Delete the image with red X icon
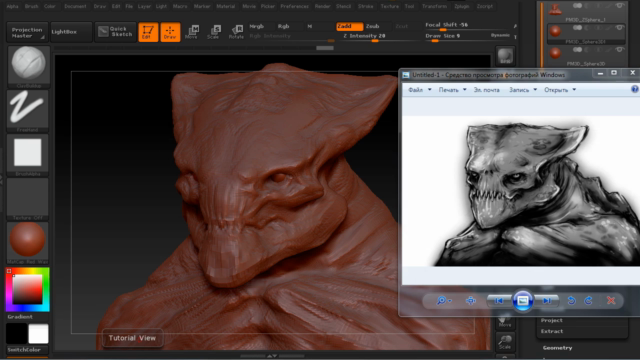The image size is (640, 360). pyautogui.click(x=611, y=301)
